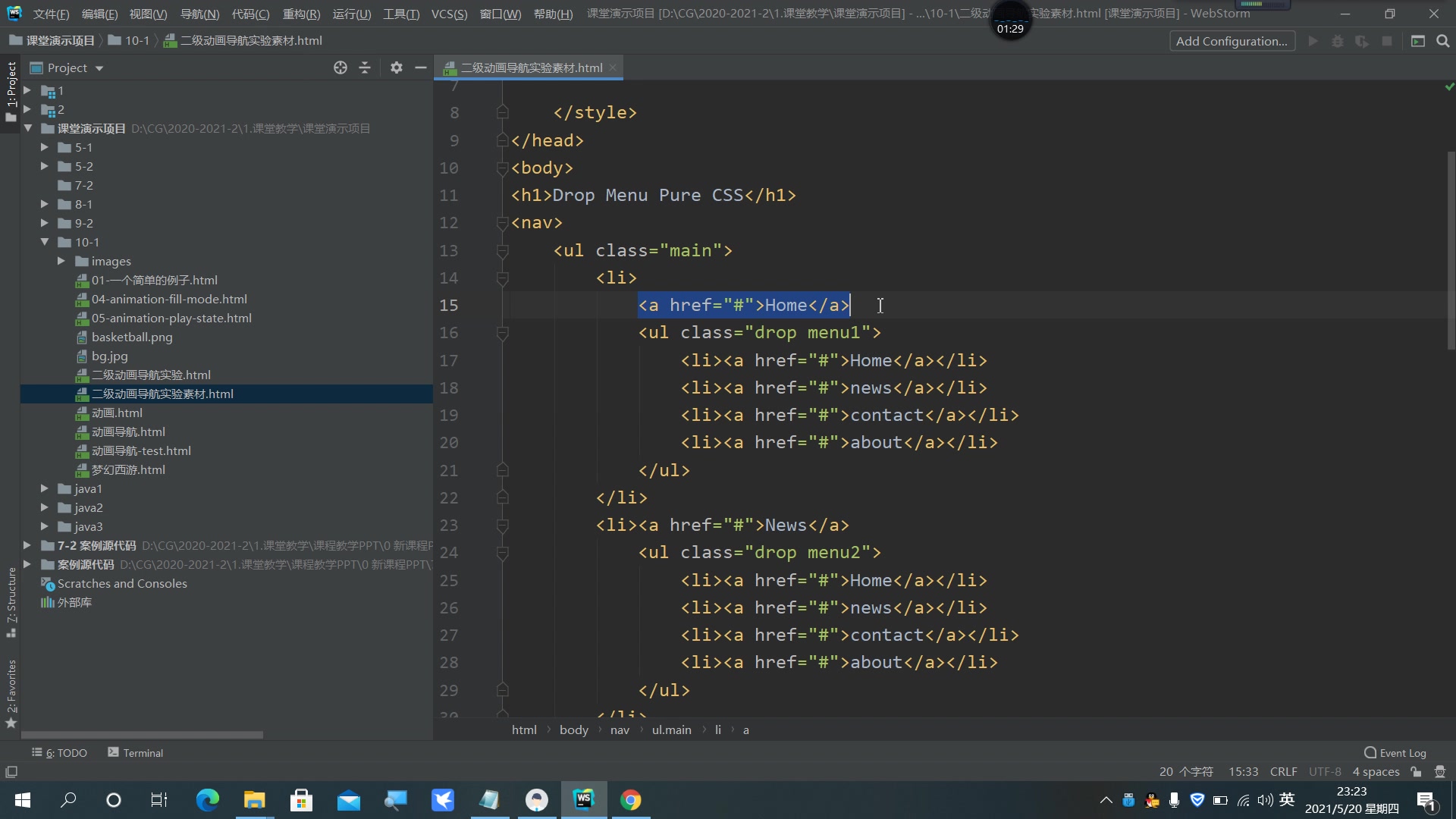Open Task View on taskbar
The height and width of the screenshot is (819, 1456).
pos(159,800)
